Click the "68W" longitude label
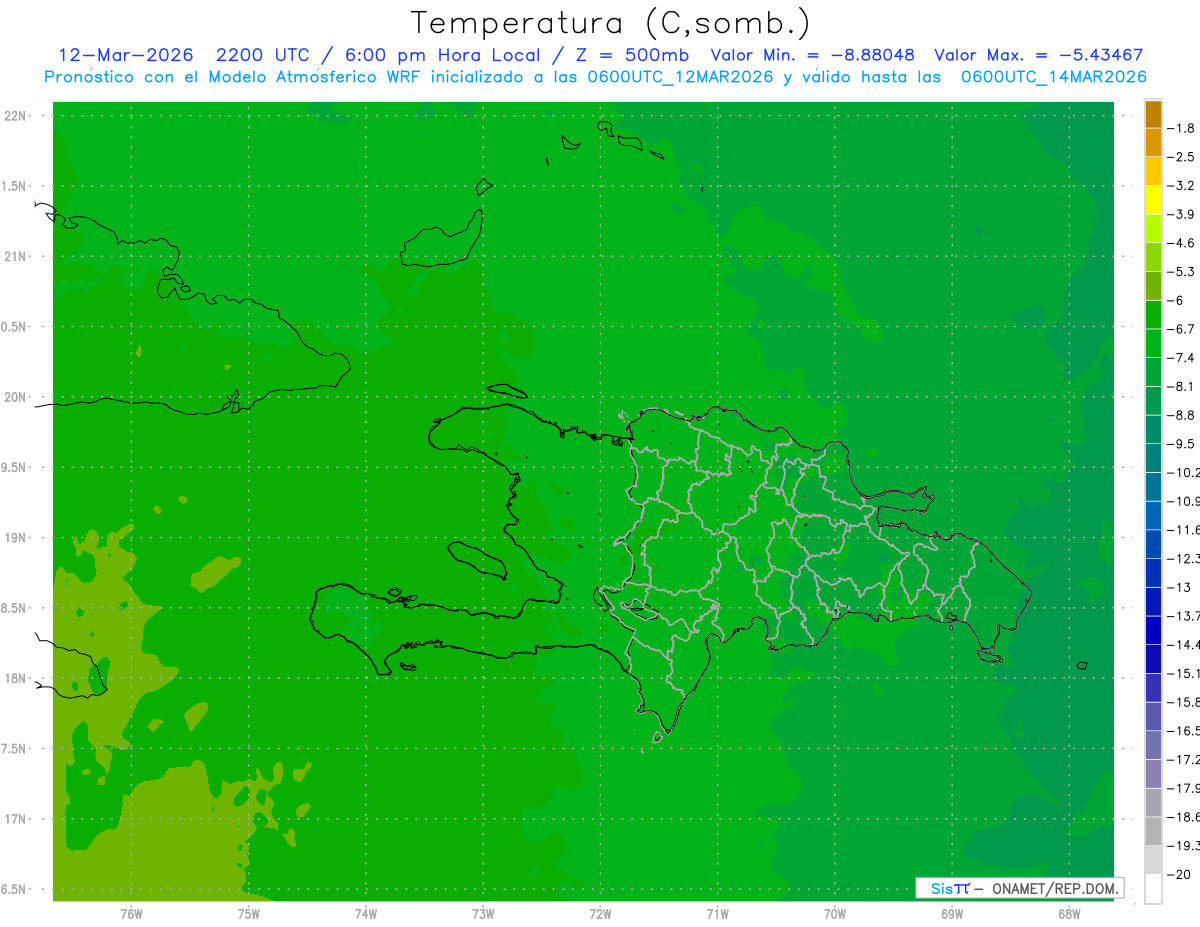Screen dimensions: 1200x927 (1068, 914)
